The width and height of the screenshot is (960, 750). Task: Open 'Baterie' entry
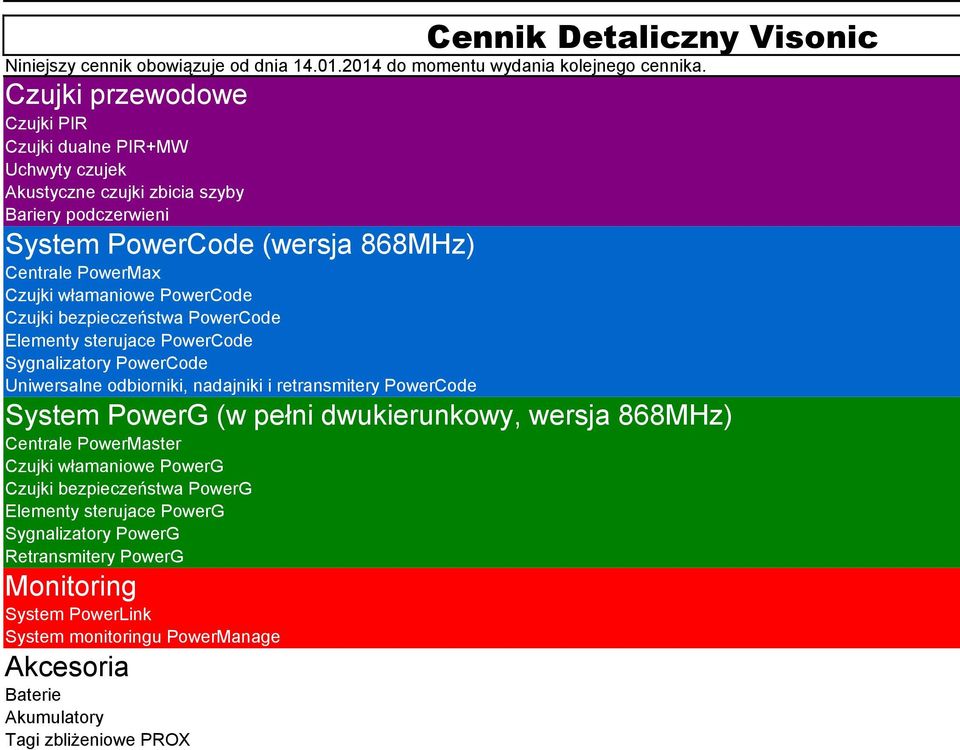(33, 695)
